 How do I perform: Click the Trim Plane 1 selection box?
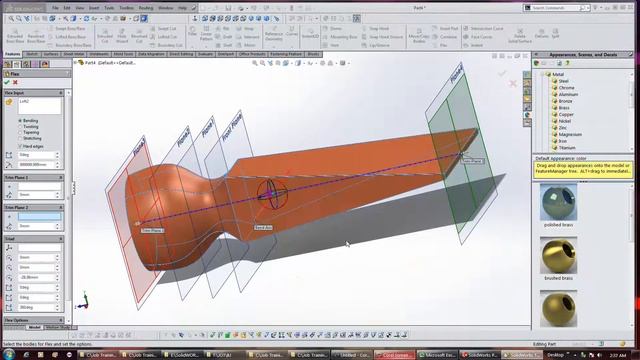(39, 187)
